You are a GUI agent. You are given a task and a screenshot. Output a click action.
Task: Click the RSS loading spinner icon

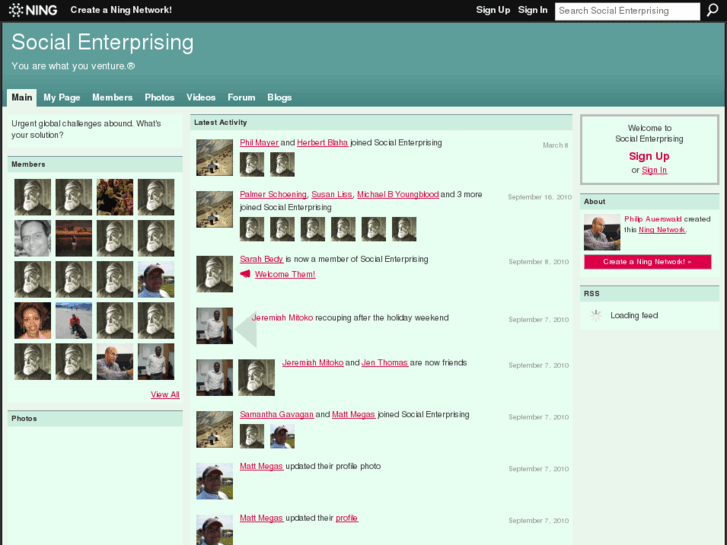tap(596, 316)
